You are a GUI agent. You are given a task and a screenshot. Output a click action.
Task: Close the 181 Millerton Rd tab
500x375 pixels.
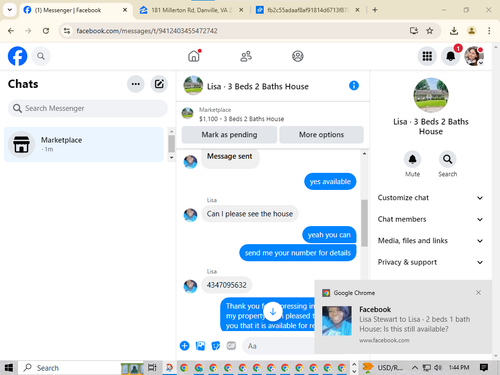[241, 10]
